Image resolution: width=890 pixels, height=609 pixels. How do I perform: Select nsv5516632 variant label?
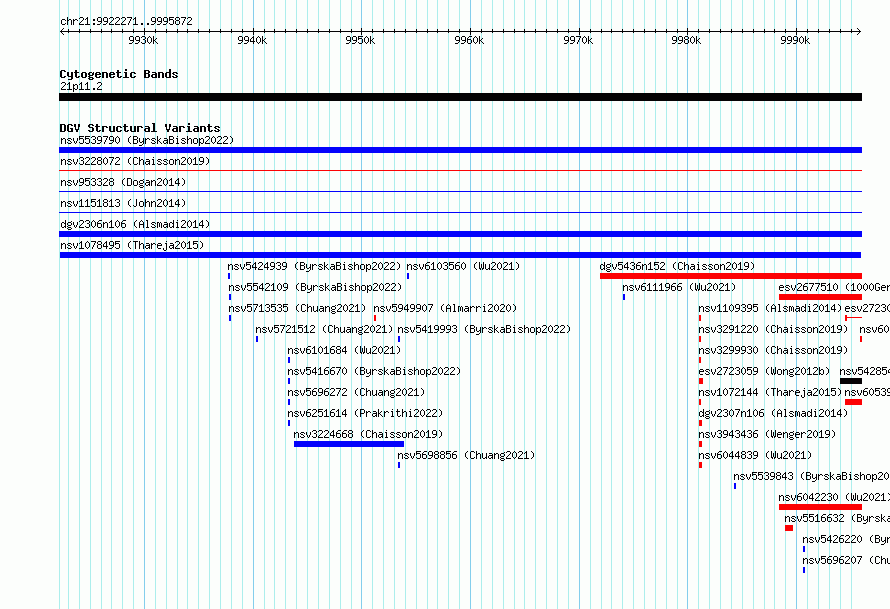[x=837, y=518]
